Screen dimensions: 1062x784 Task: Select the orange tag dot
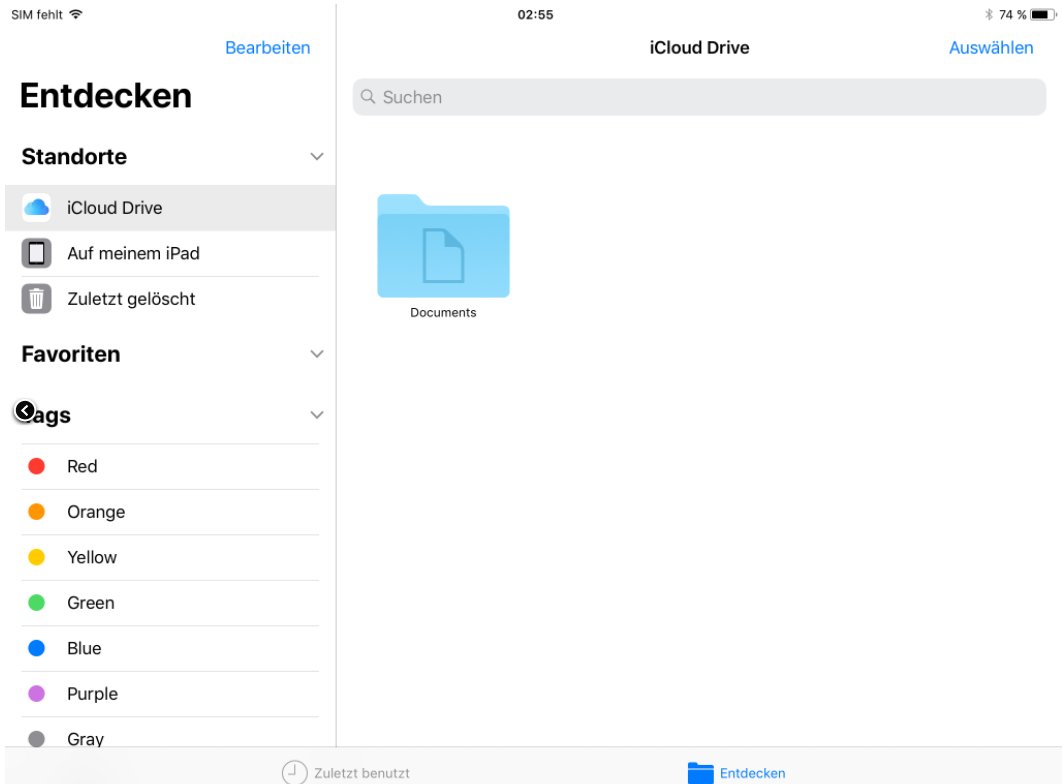pos(37,511)
